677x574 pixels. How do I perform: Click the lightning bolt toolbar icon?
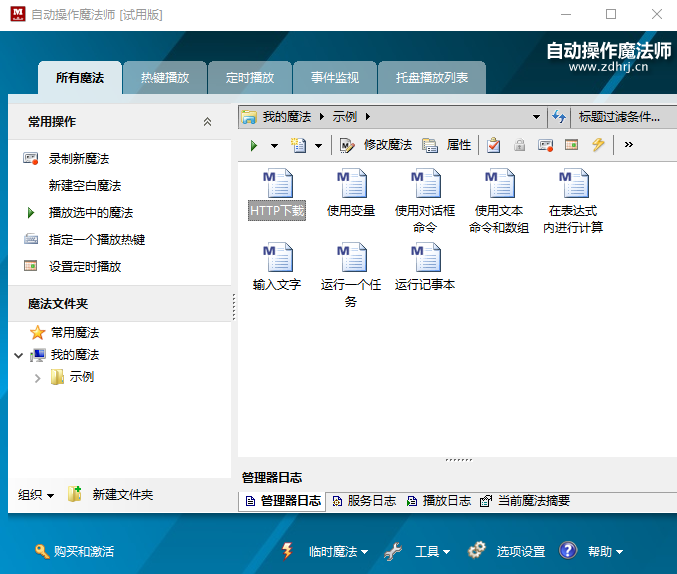pos(598,145)
